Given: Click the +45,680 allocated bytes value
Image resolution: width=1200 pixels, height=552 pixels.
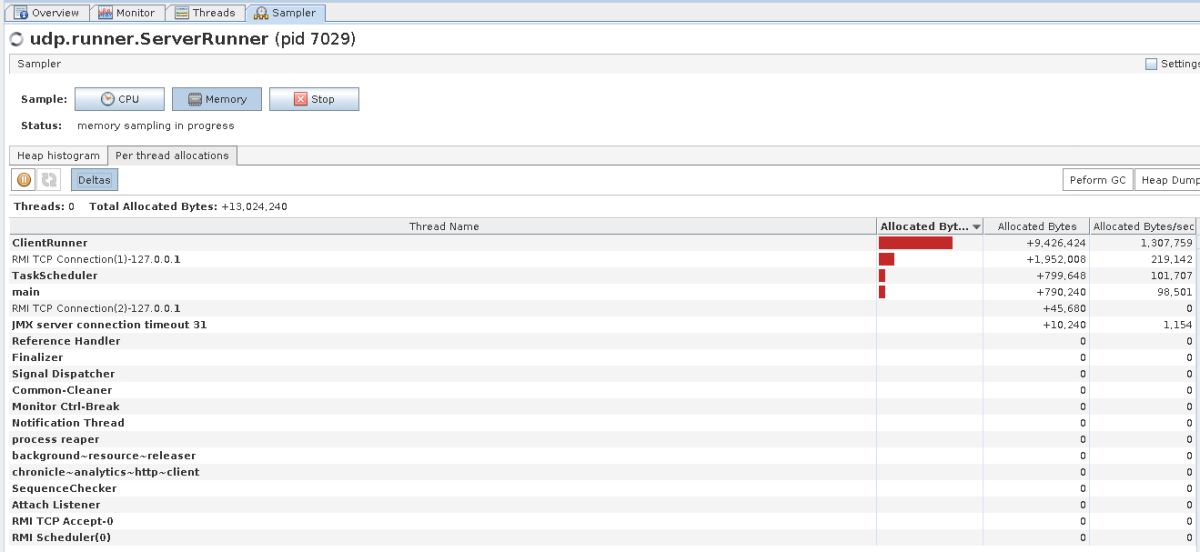Looking at the screenshot, I should coord(1064,308).
